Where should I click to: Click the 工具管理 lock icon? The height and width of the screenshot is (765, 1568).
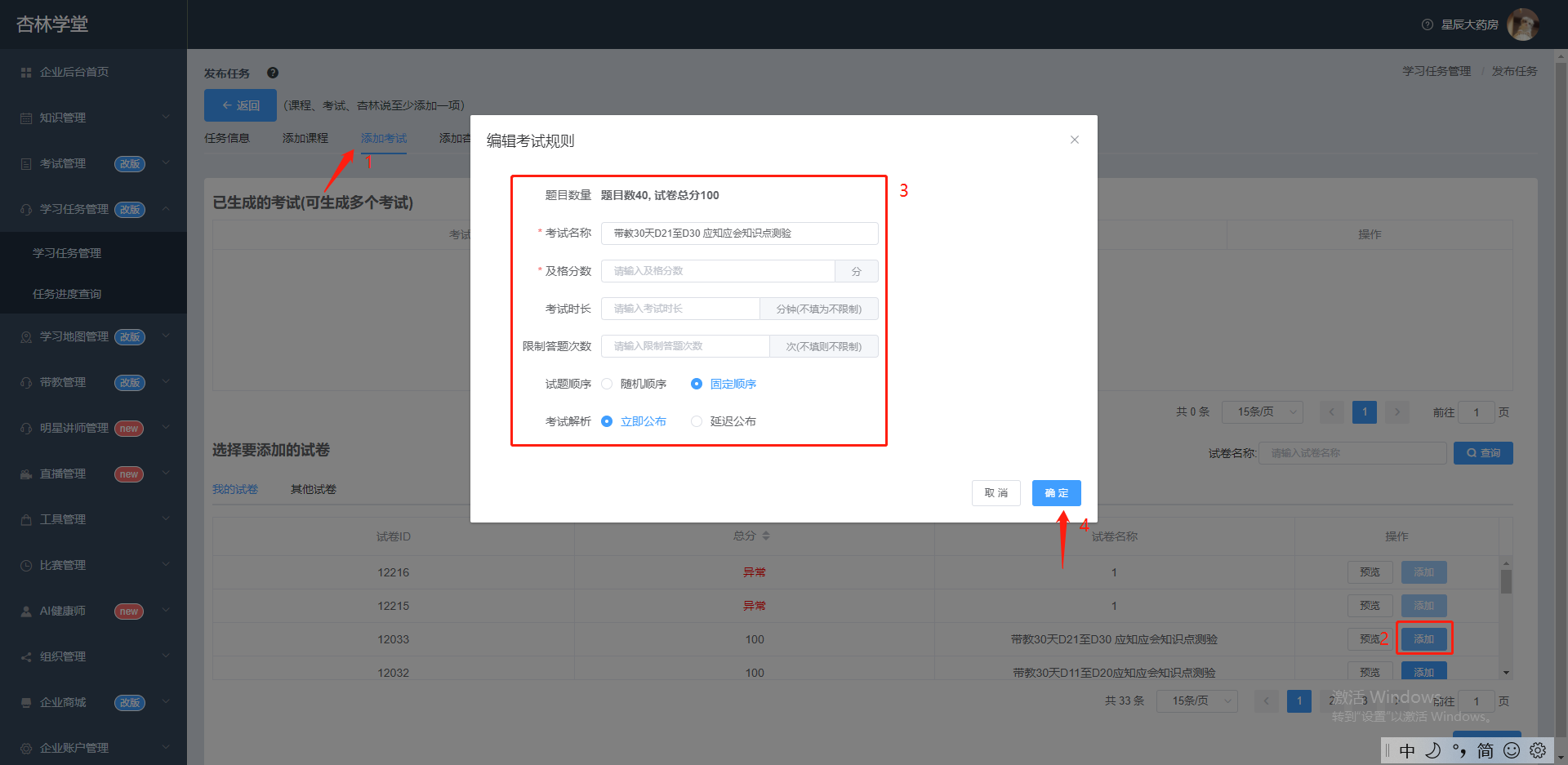26,520
